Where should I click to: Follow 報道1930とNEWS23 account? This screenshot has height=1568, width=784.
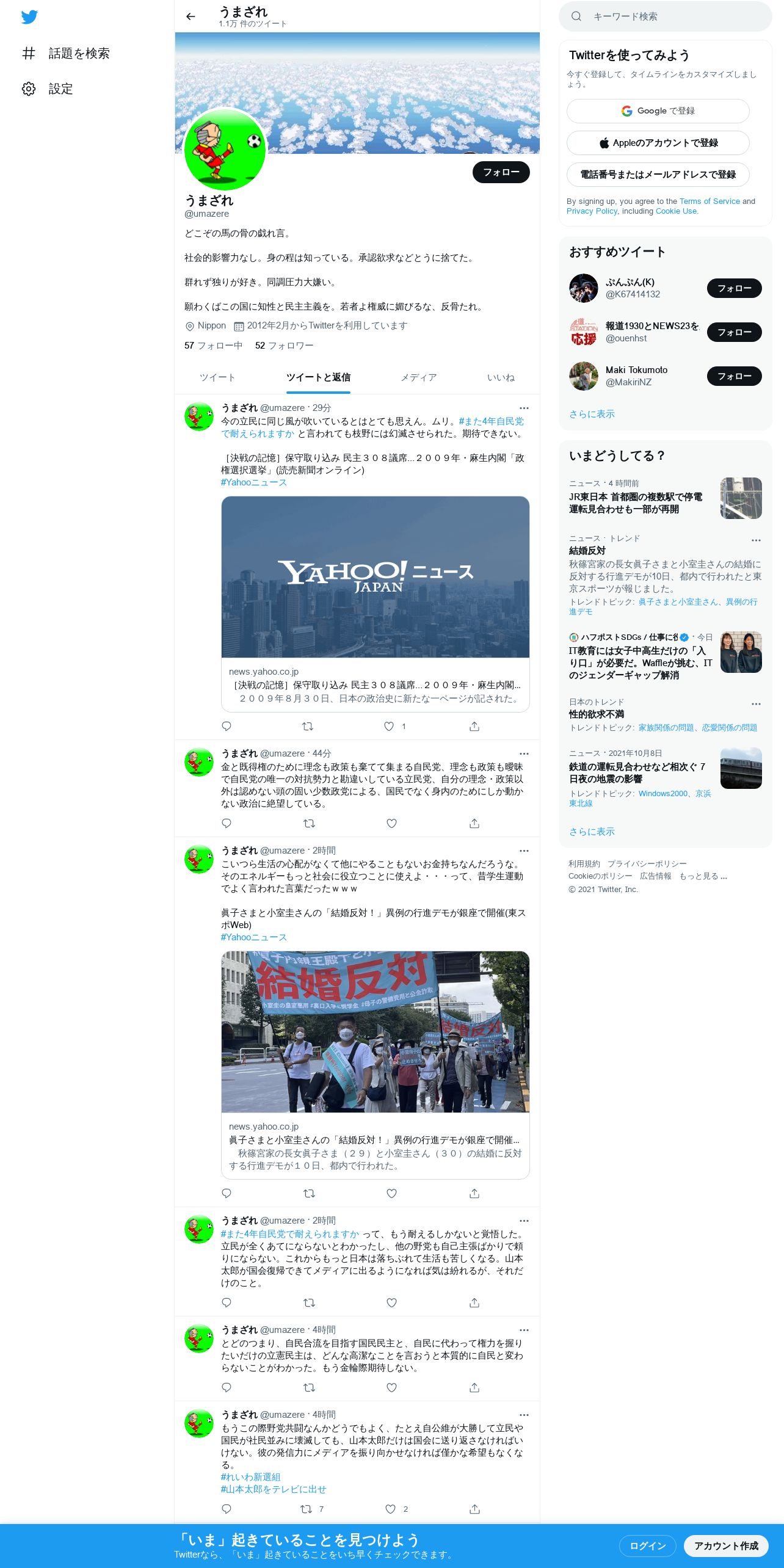[735, 332]
